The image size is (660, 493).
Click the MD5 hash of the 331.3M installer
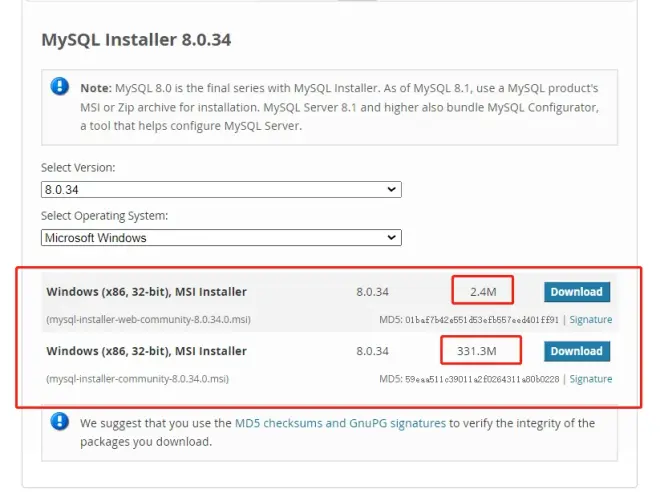point(482,379)
